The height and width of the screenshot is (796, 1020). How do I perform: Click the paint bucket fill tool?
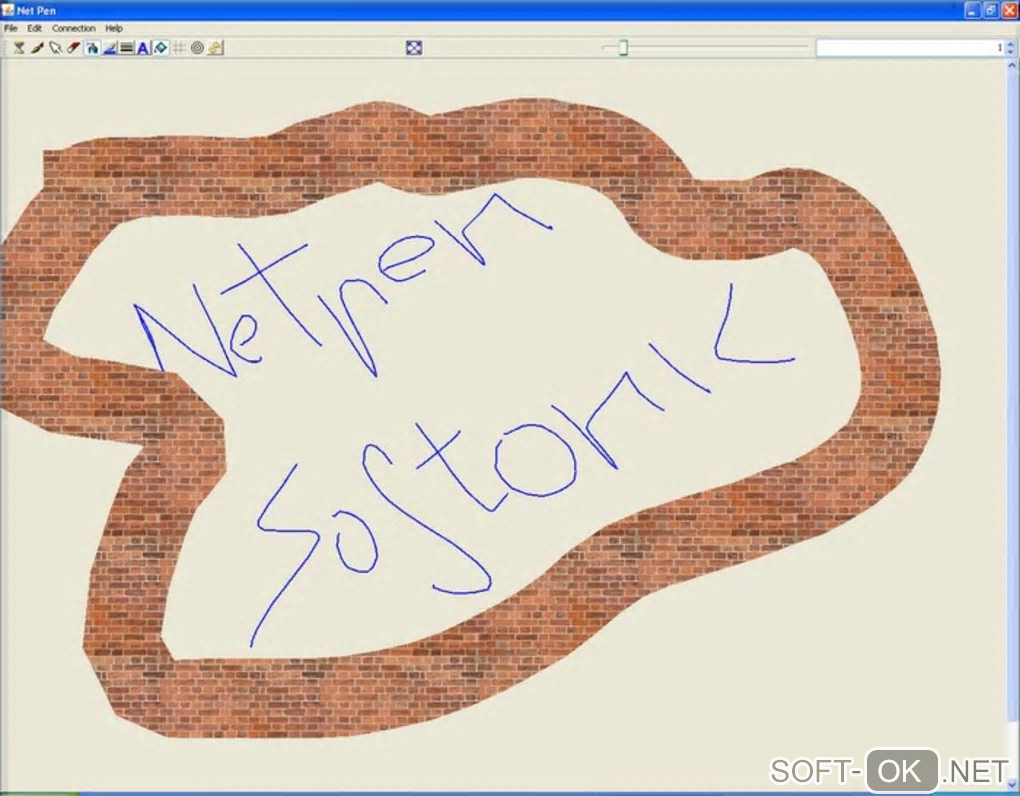click(92, 47)
